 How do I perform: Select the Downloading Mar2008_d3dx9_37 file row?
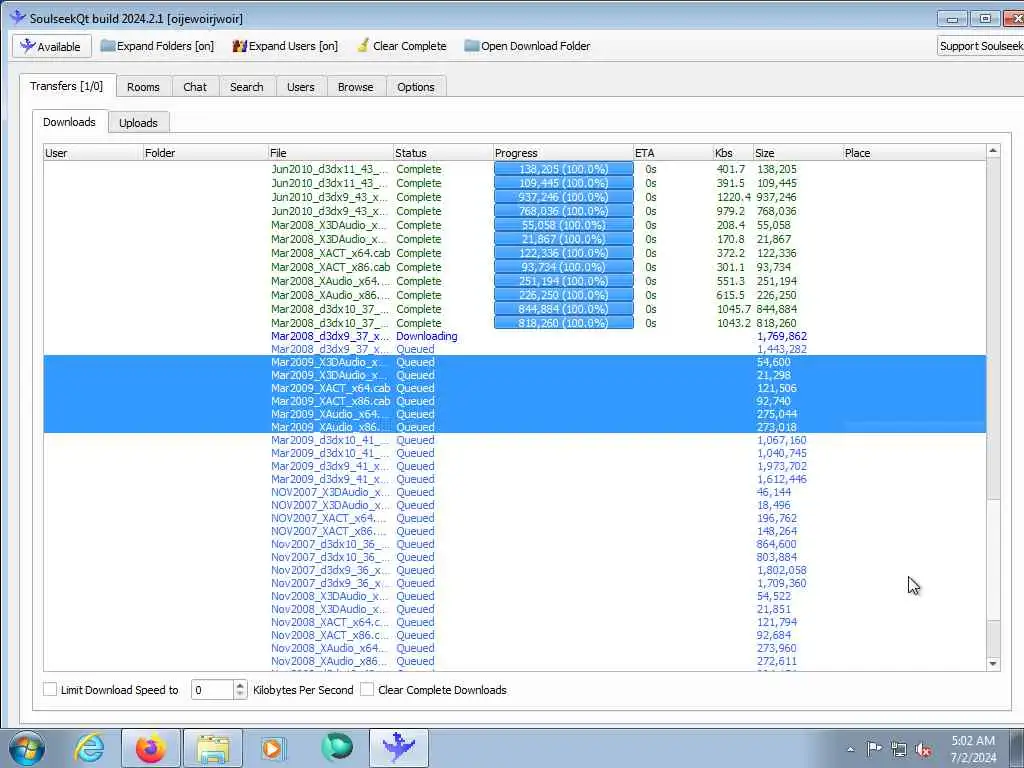515,336
